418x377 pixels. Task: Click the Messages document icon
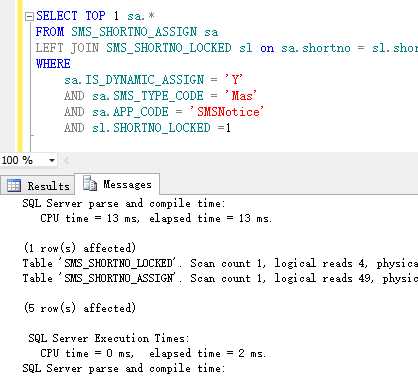(x=90, y=183)
